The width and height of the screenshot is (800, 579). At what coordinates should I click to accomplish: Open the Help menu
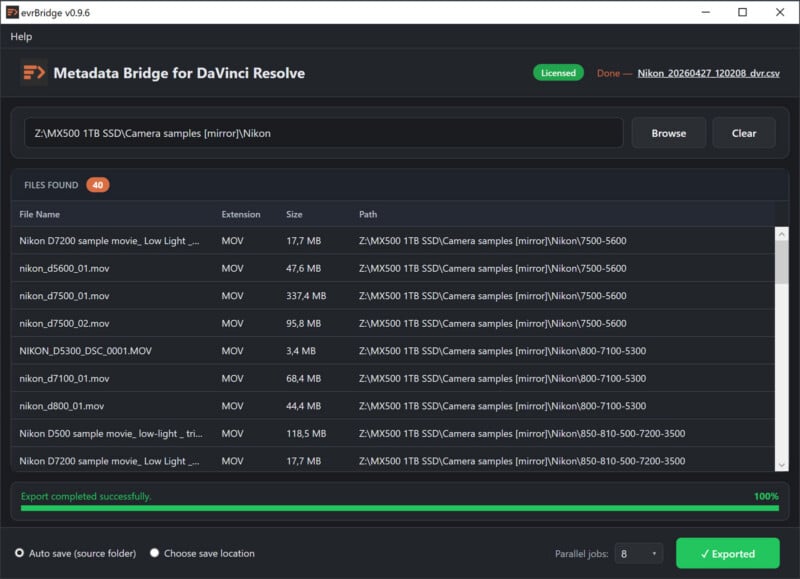pyautogui.click(x=21, y=36)
